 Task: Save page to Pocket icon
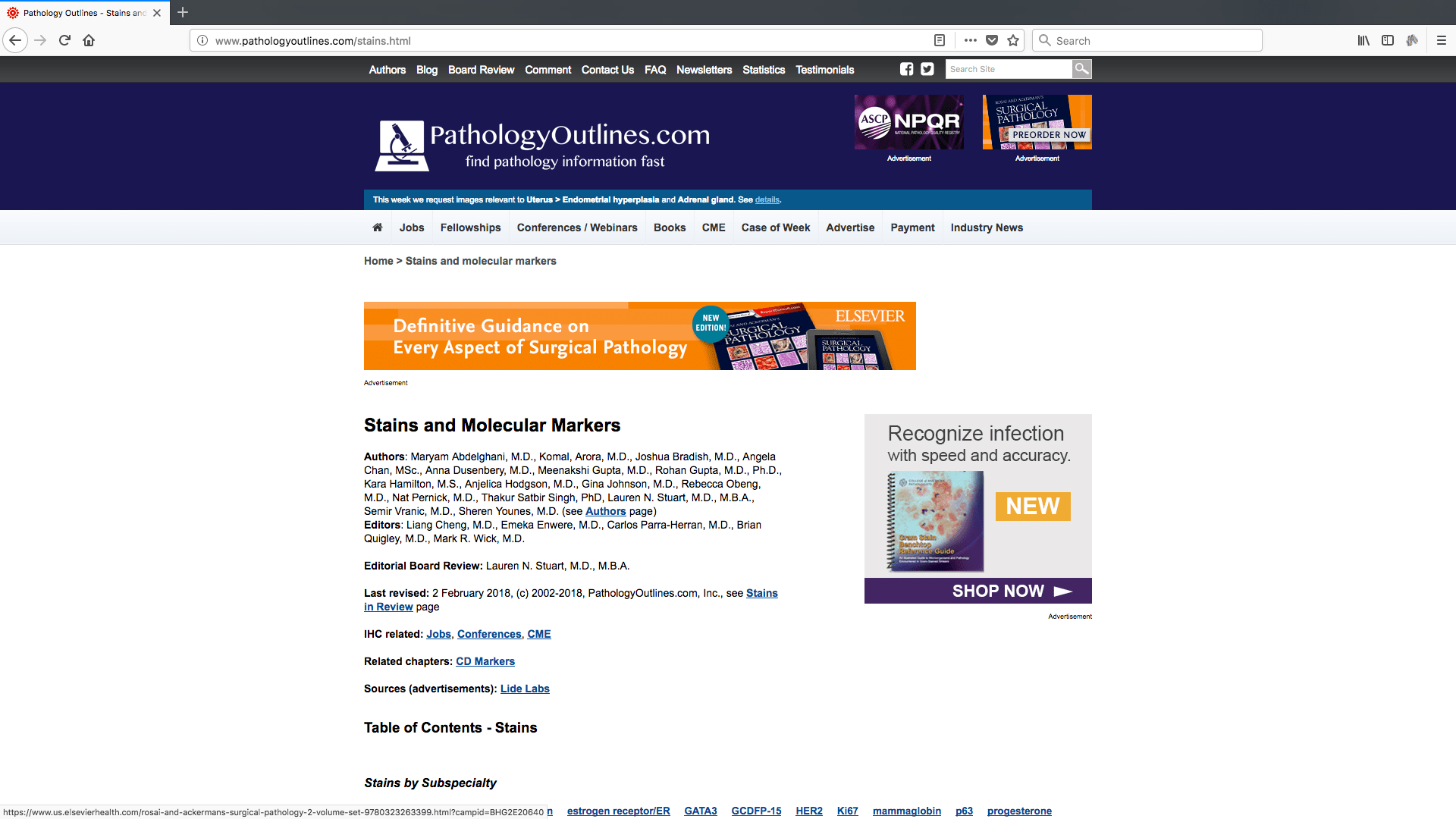click(x=992, y=41)
